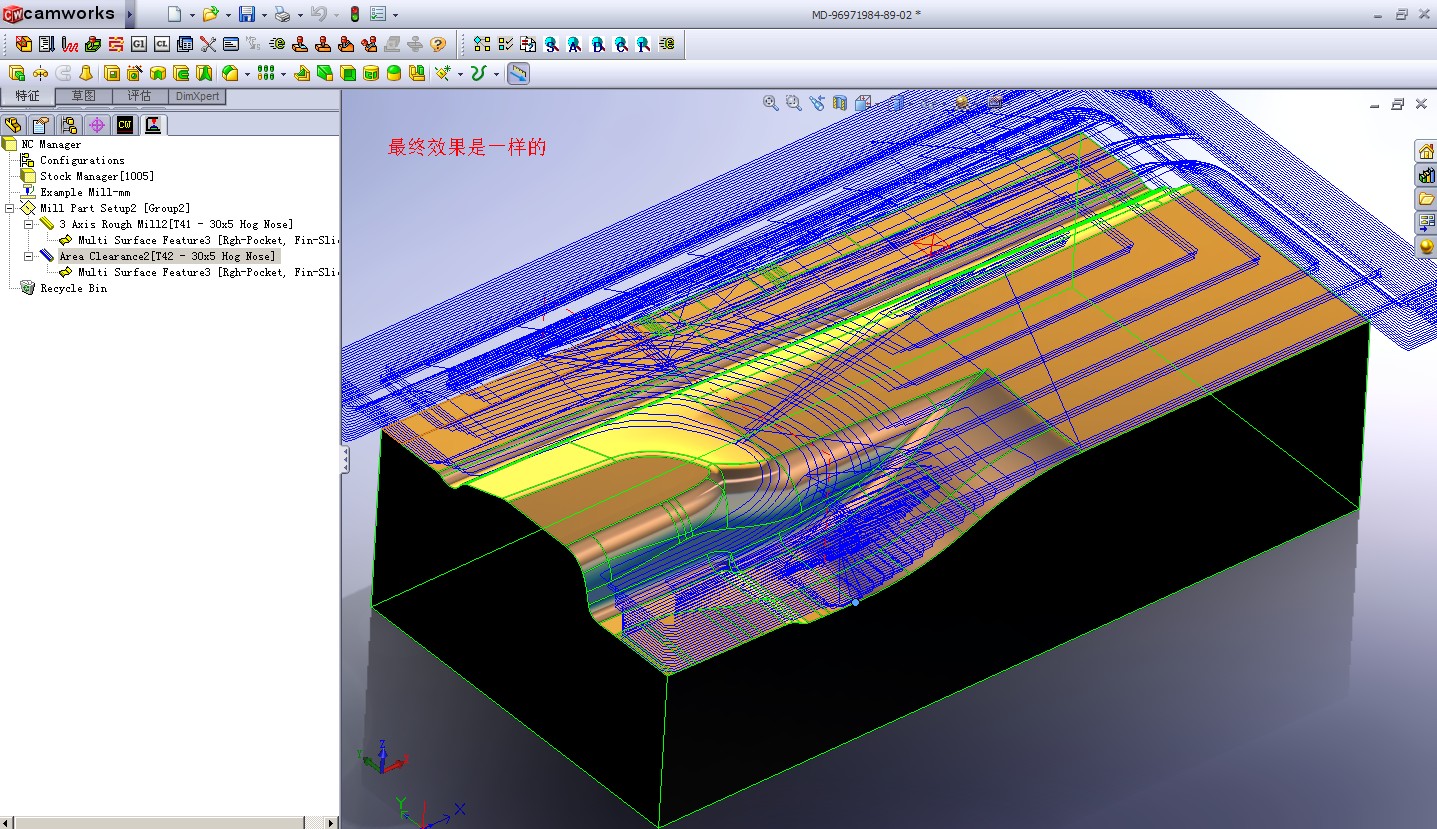This screenshot has height=829, width=1437.
Task: Open CAMWorks help via question mark icon
Action: (x=438, y=44)
